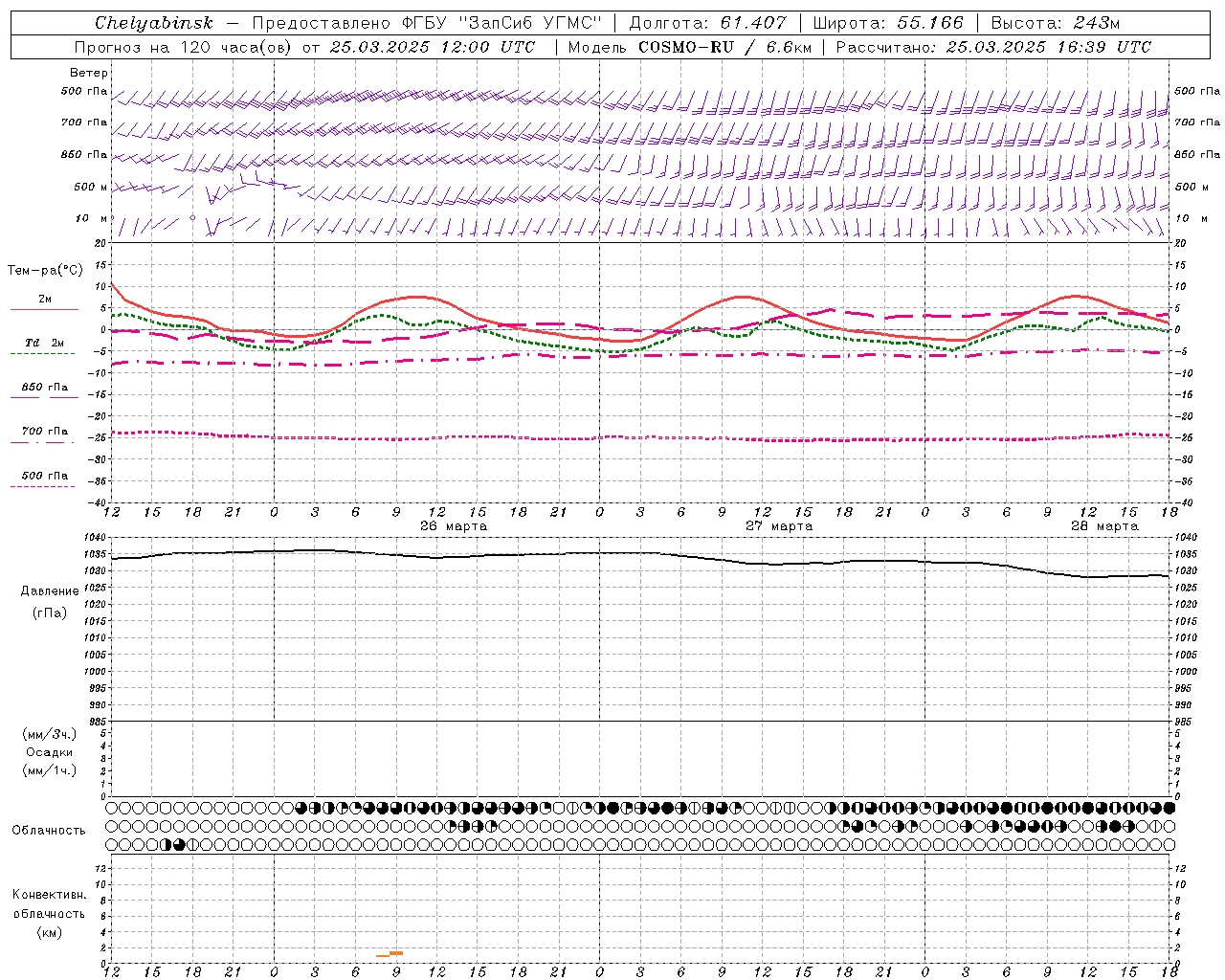The width and height of the screenshot is (1225, 980).
Task: Click the 'Высота: 243м' elevation text
Action: coord(1056,23)
